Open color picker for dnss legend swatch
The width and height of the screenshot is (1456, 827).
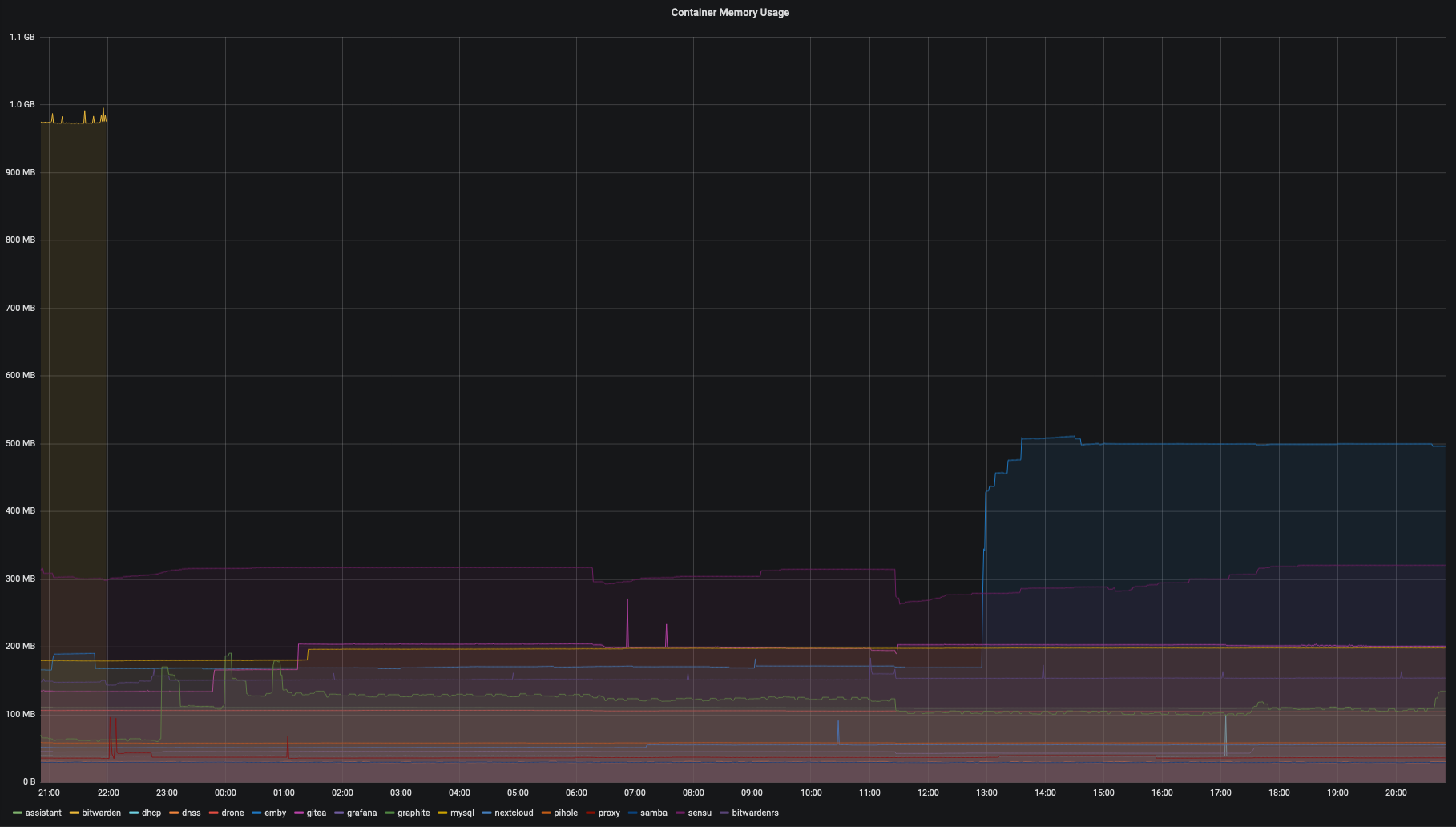[x=174, y=813]
